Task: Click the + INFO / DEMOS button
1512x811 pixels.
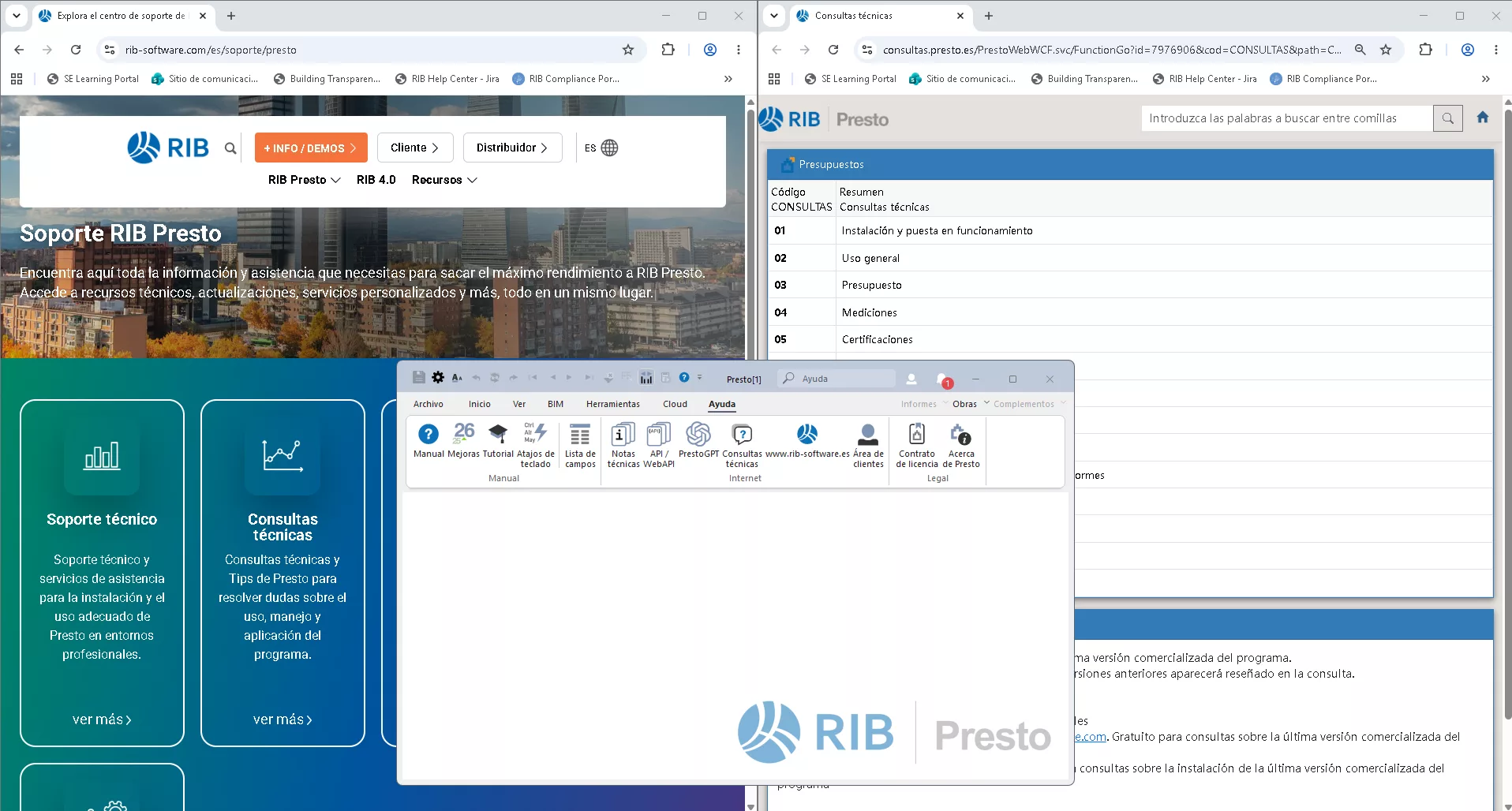Action: [311, 148]
